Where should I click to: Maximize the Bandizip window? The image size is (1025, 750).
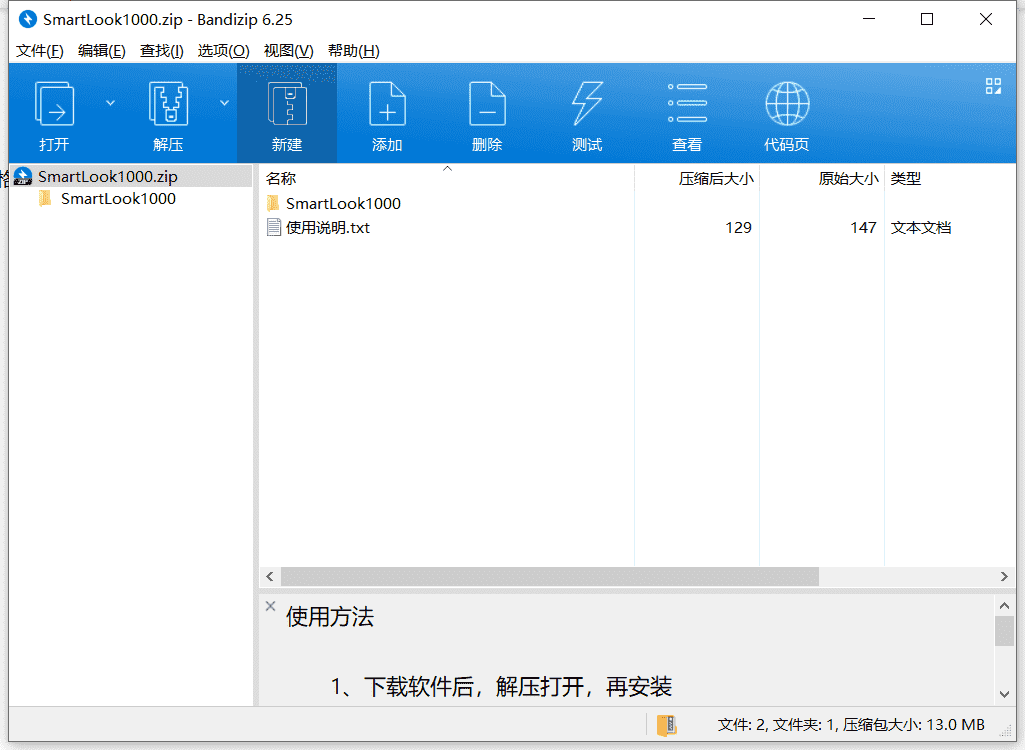click(x=927, y=19)
